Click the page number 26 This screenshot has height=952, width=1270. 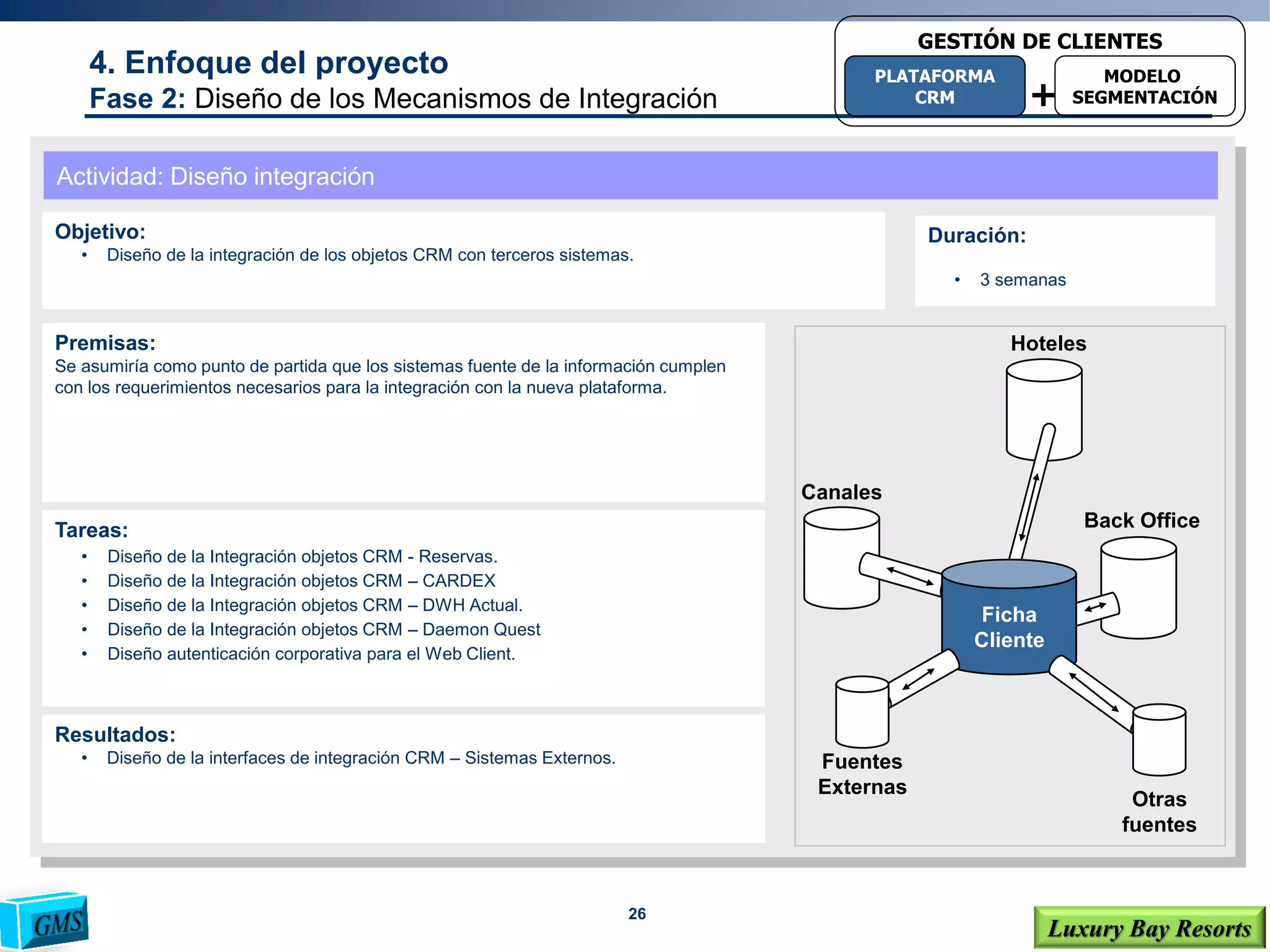[637, 914]
